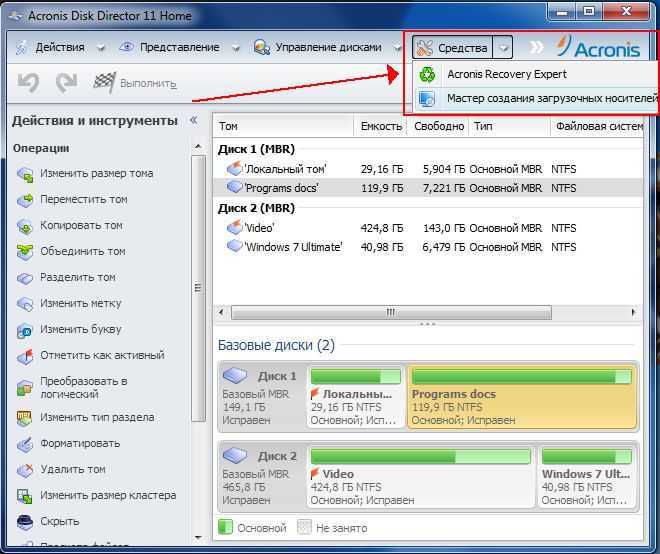Click Изменить размер тома link
This screenshot has height=554, width=660.
pyautogui.click(x=96, y=173)
